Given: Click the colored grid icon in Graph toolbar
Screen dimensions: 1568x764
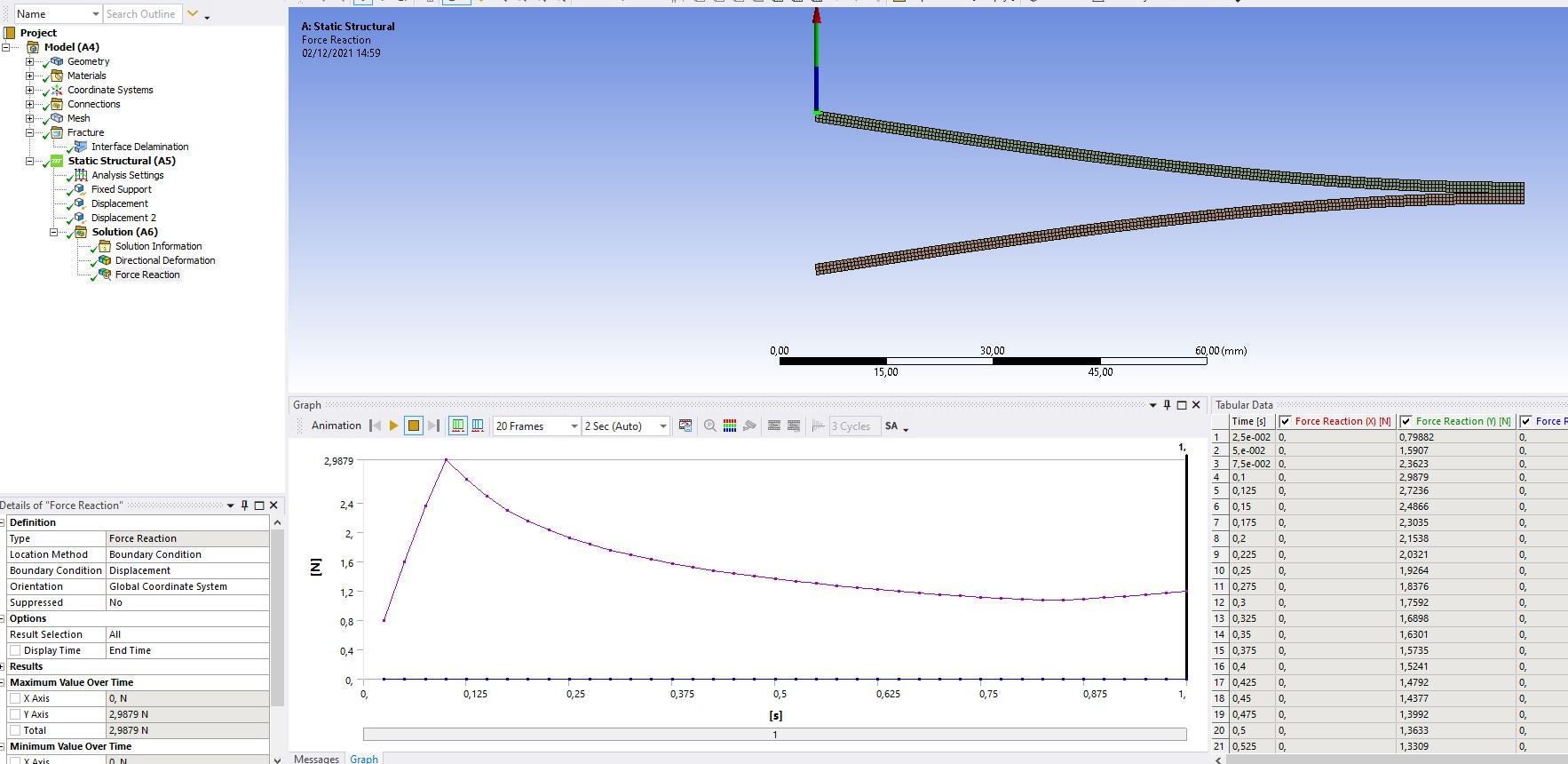Looking at the screenshot, I should tap(730, 426).
